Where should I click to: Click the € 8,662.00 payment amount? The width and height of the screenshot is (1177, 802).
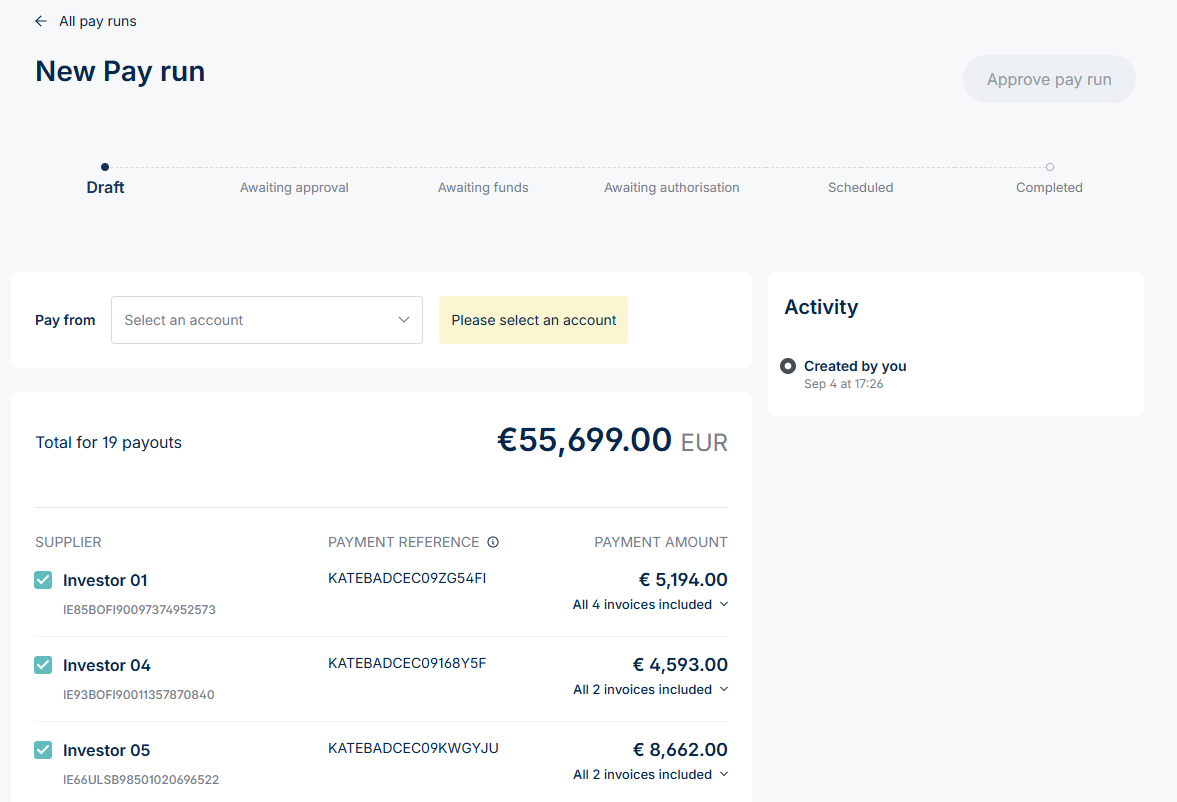point(680,749)
